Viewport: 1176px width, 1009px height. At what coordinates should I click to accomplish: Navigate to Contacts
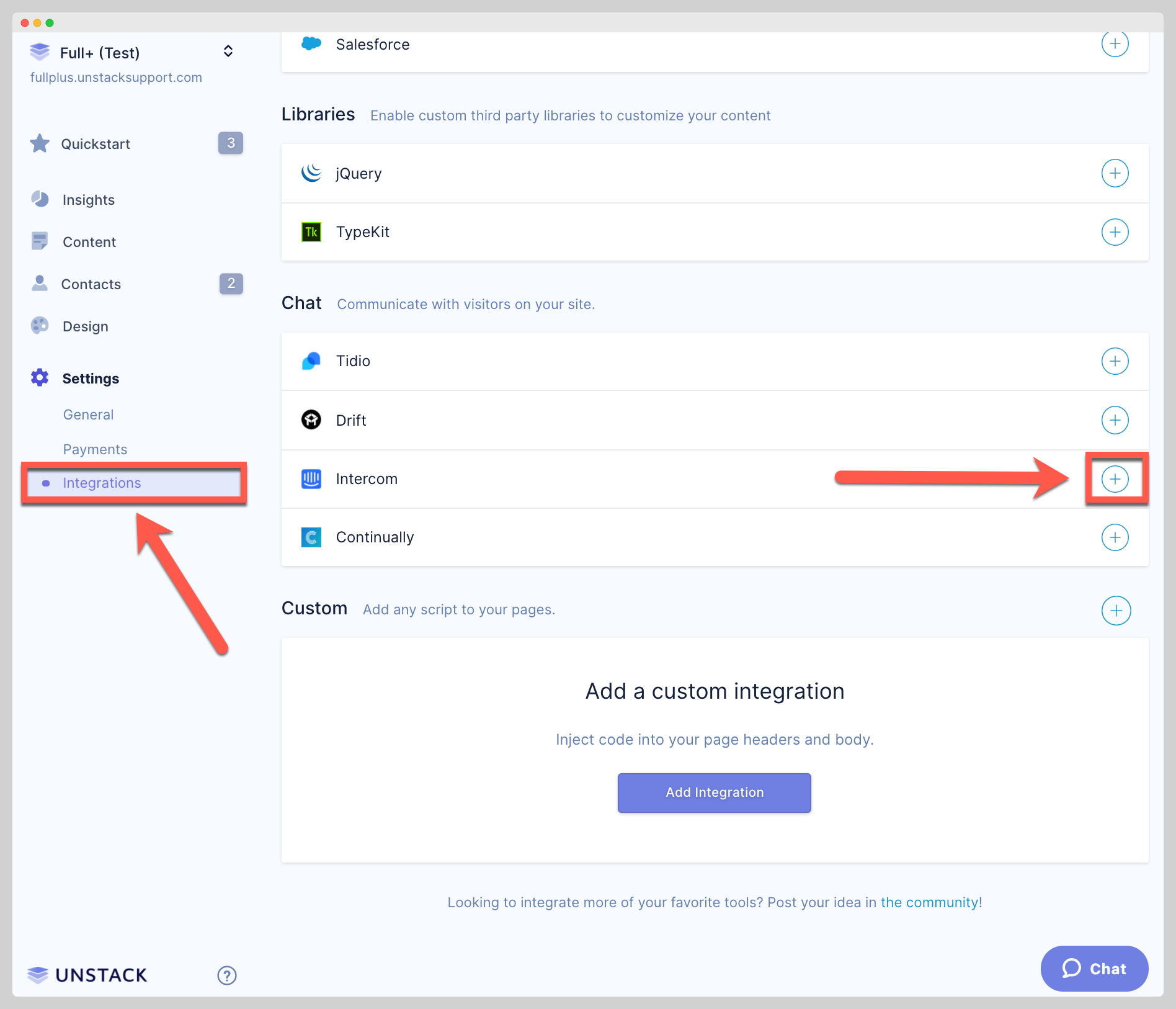point(91,284)
